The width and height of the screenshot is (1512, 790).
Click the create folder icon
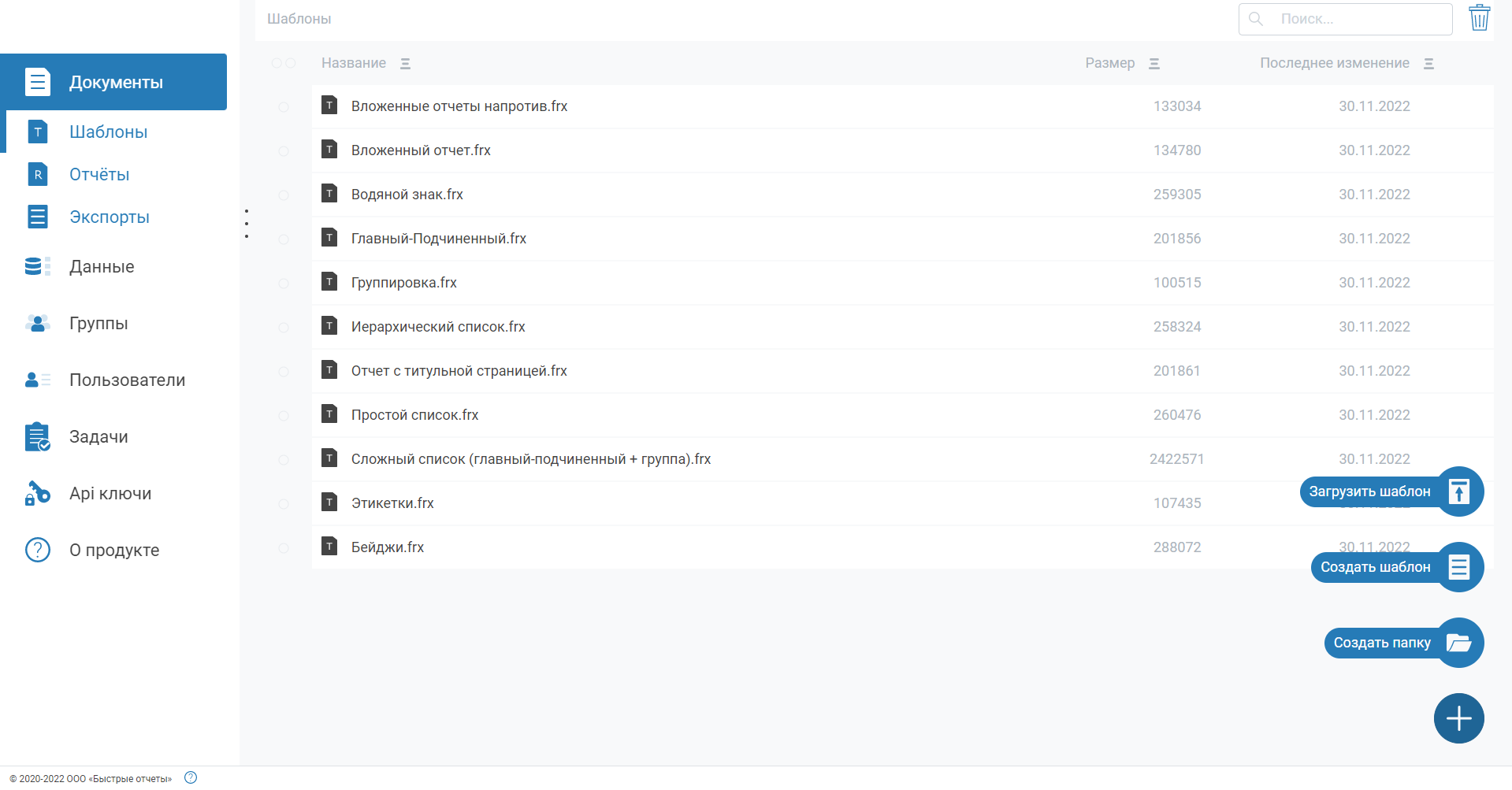[x=1458, y=643]
